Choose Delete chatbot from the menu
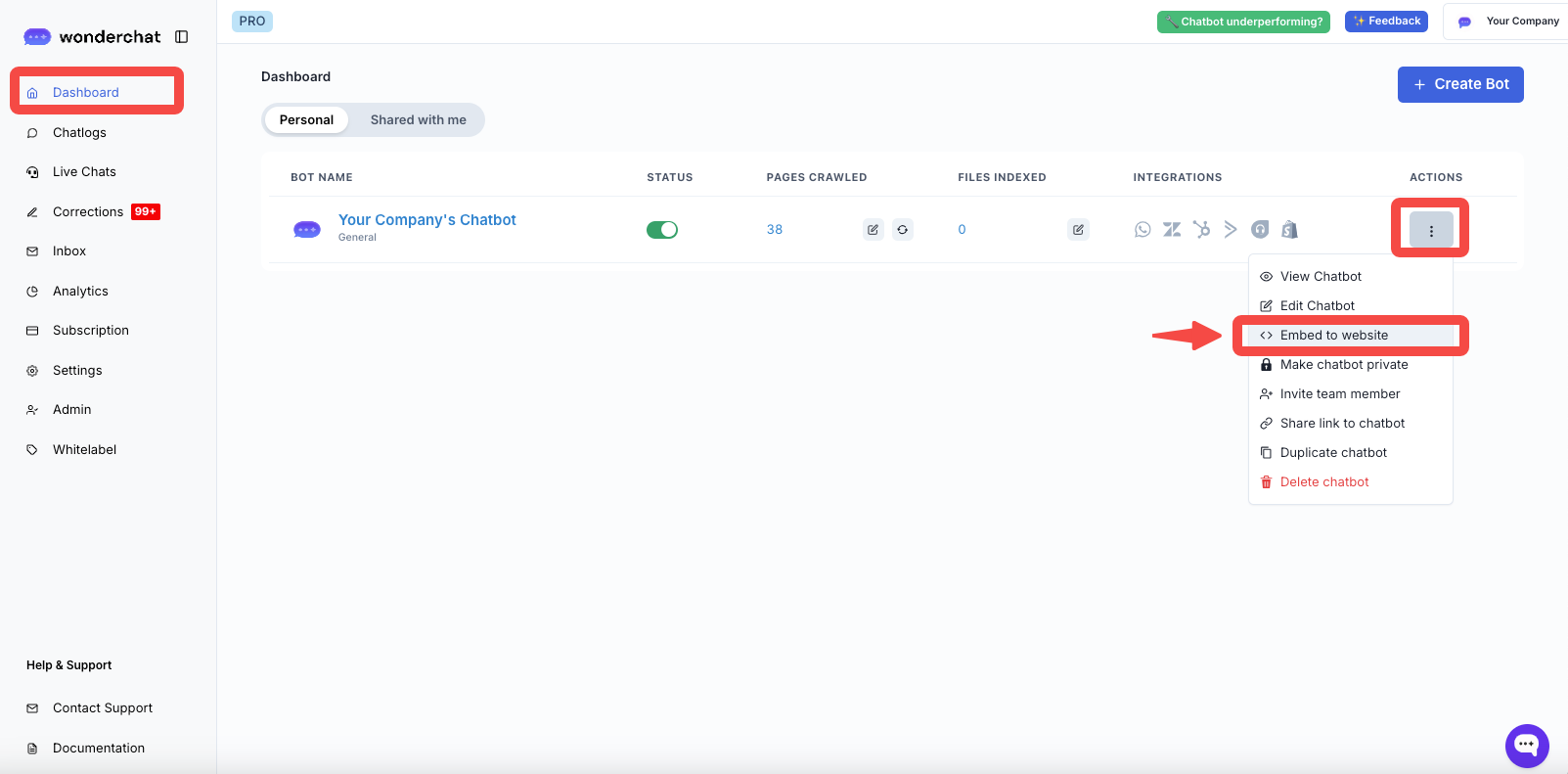 point(1323,482)
